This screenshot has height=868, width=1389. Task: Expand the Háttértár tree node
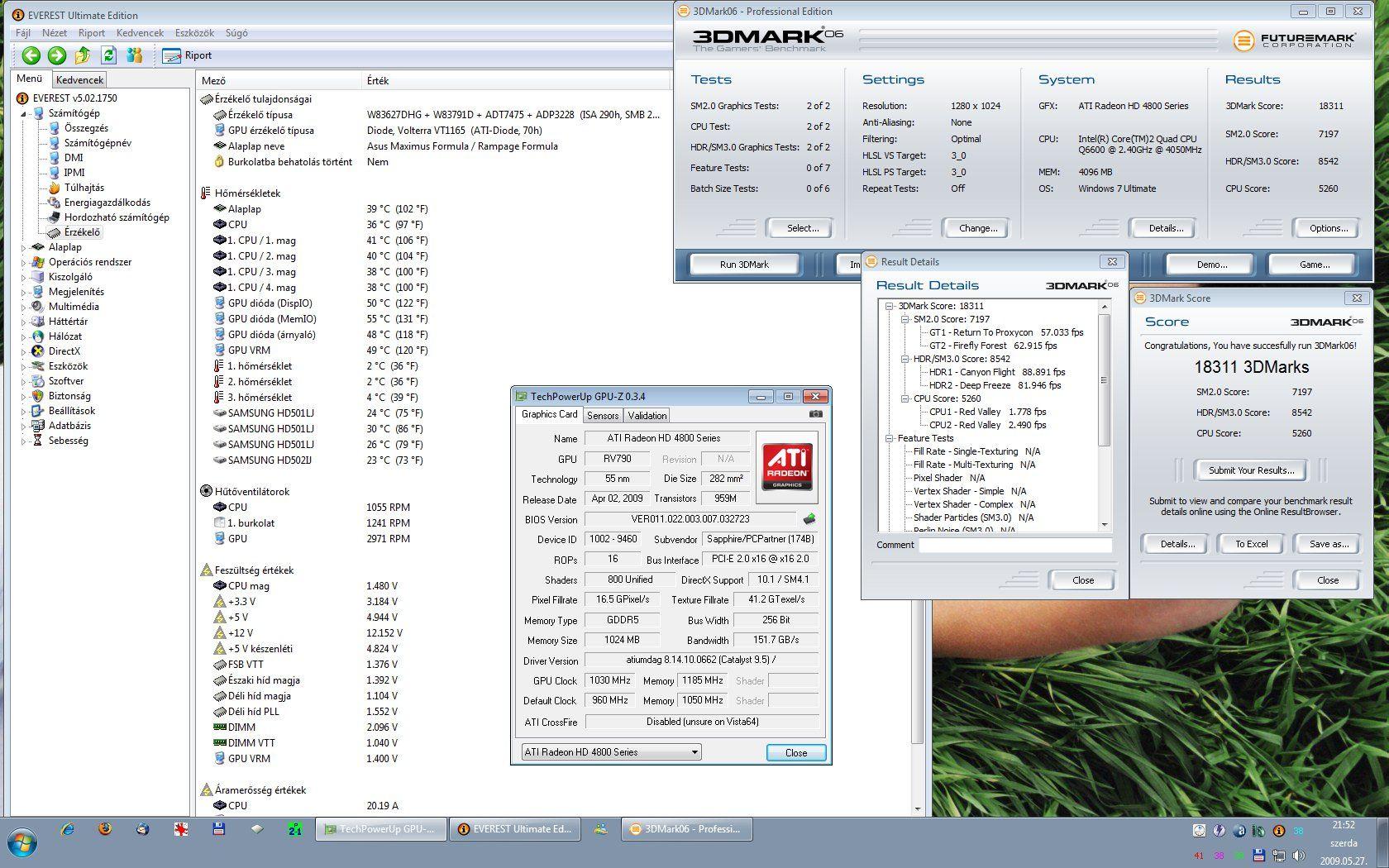24,322
